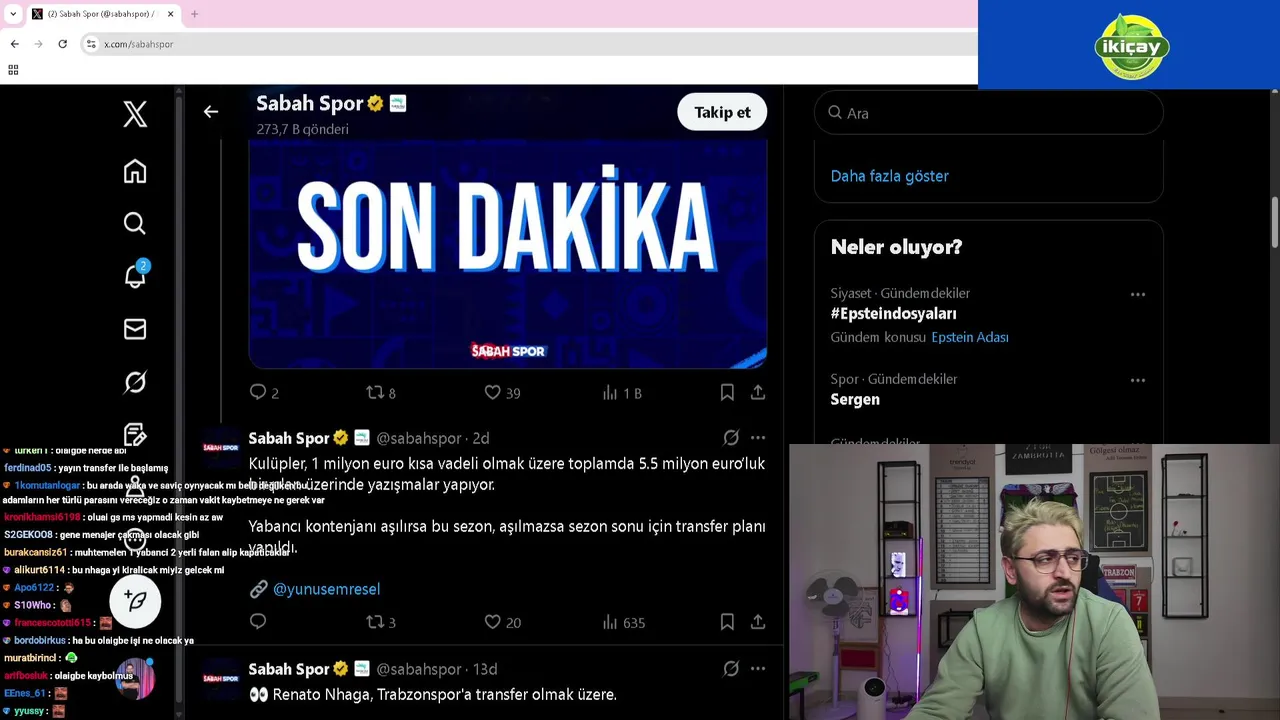This screenshot has height=720, width=1280.
Task: Open more options for #Epsteindosyaları trend
Action: [x=1137, y=294]
